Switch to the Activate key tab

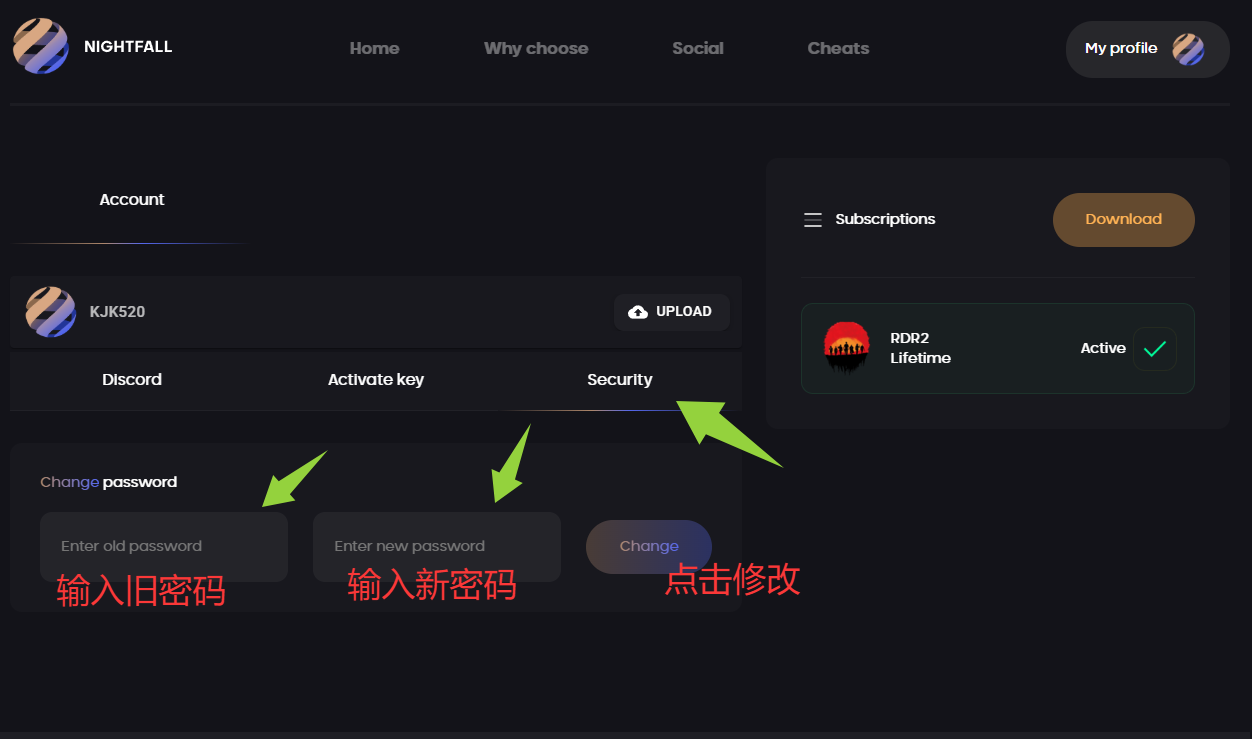pos(376,380)
